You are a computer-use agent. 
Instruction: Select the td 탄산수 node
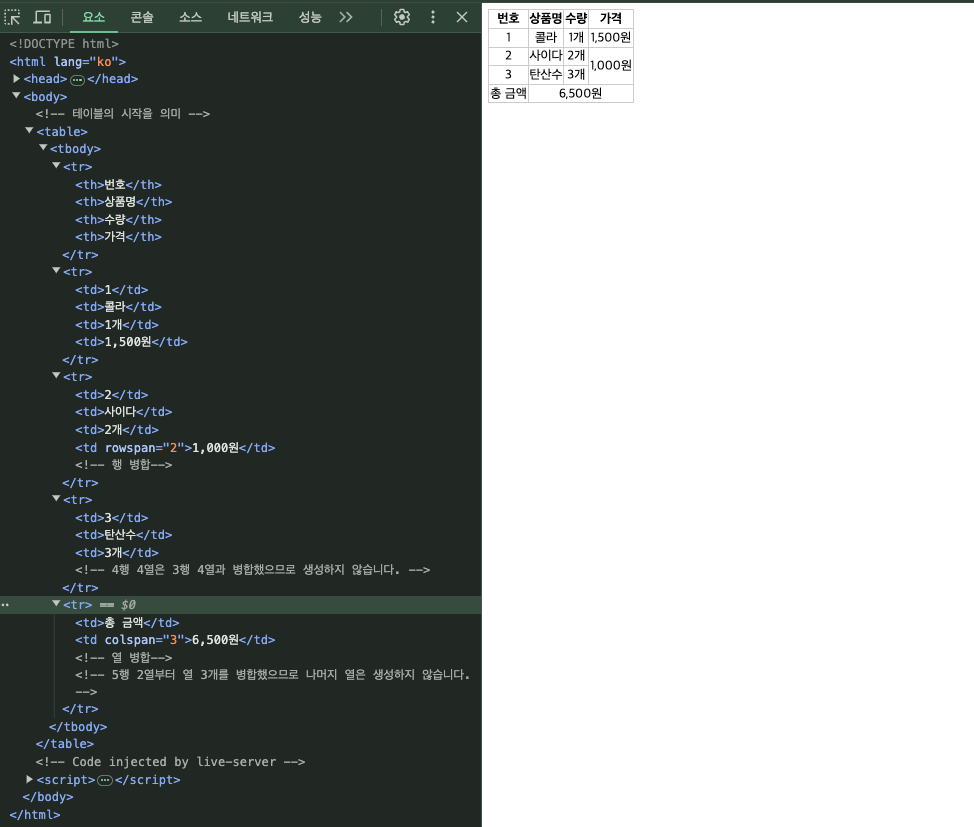tap(124, 535)
